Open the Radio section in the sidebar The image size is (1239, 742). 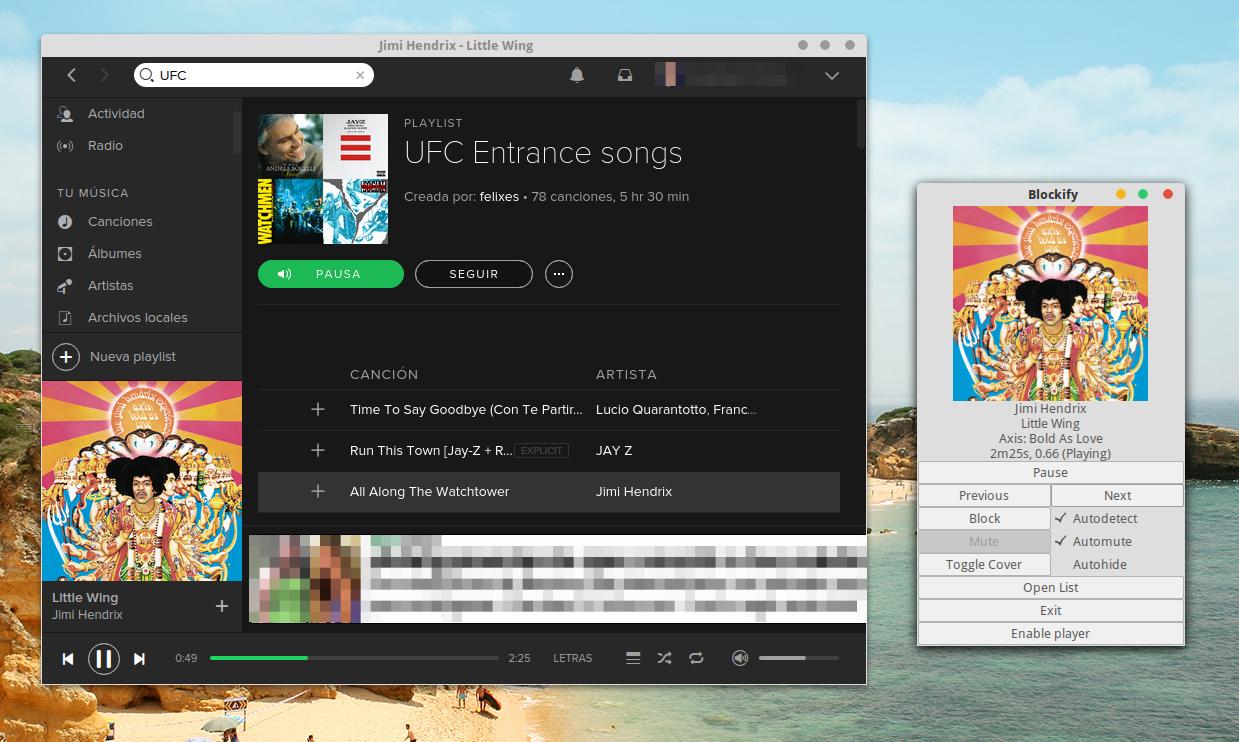103,145
